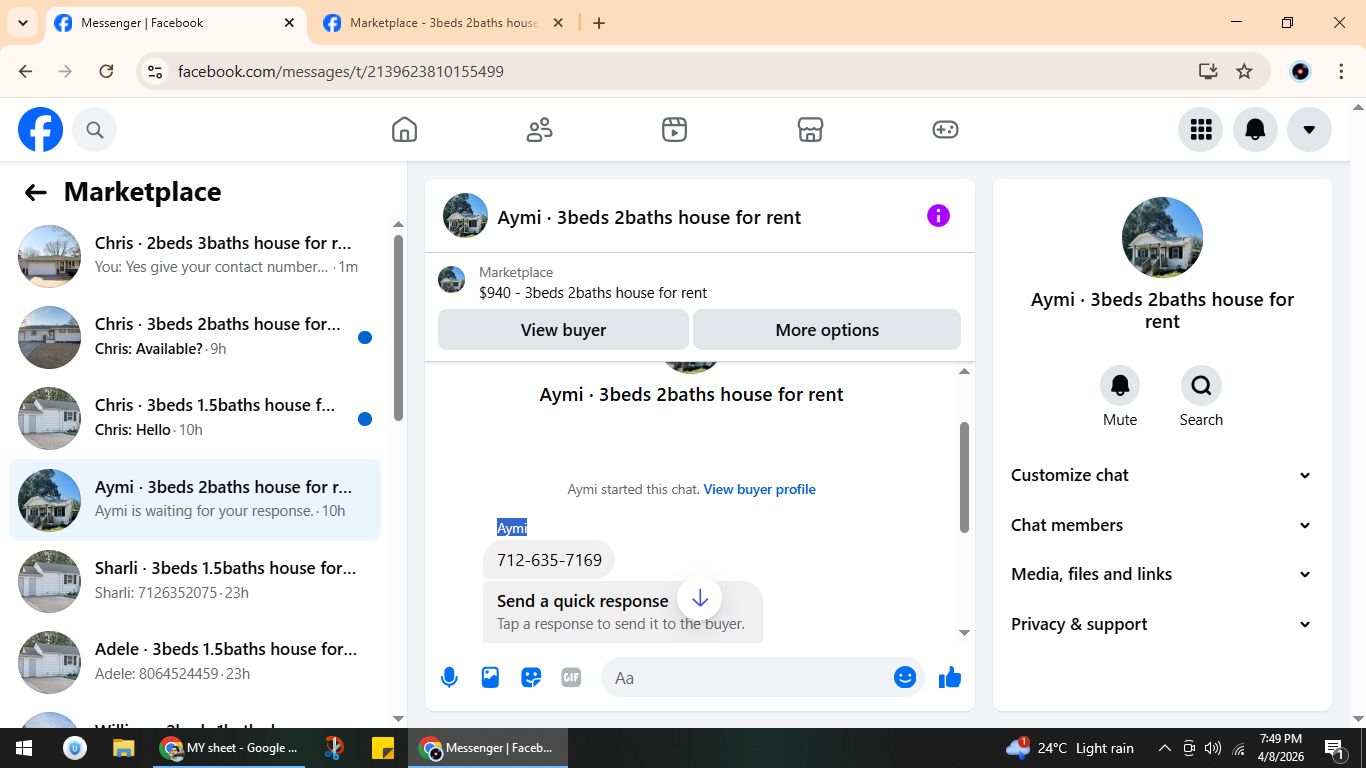Reload the page
Image resolution: width=1366 pixels, height=768 pixels.
106,71
